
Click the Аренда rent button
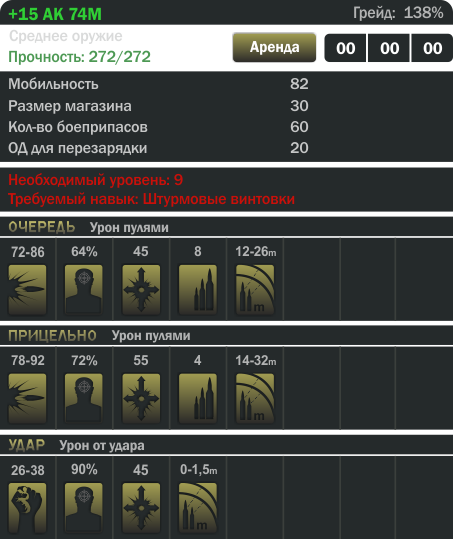tap(274, 47)
